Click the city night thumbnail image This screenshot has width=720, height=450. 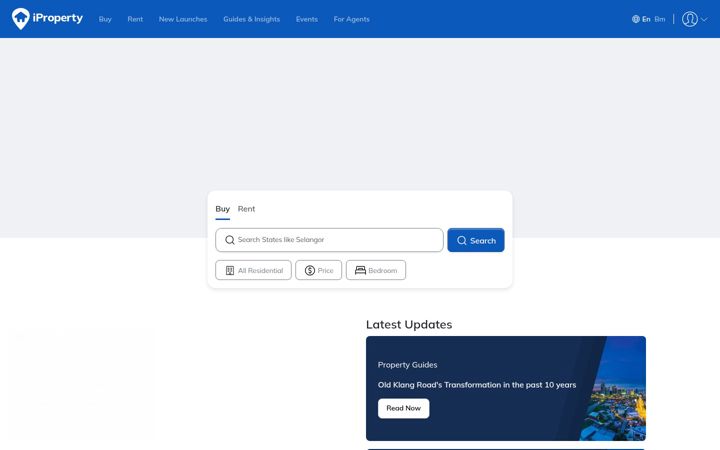coord(613,388)
